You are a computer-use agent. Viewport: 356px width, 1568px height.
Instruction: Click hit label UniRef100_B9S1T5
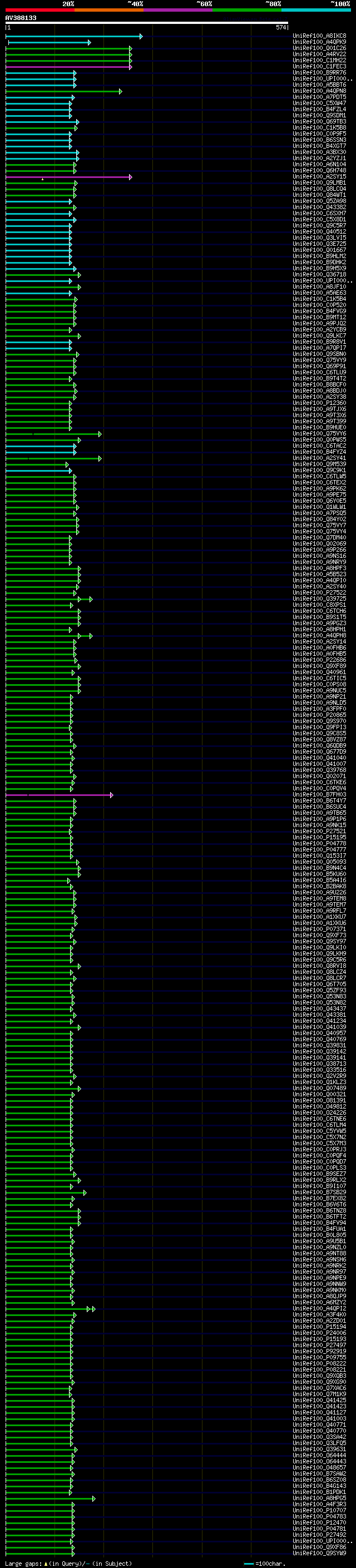pos(319,617)
